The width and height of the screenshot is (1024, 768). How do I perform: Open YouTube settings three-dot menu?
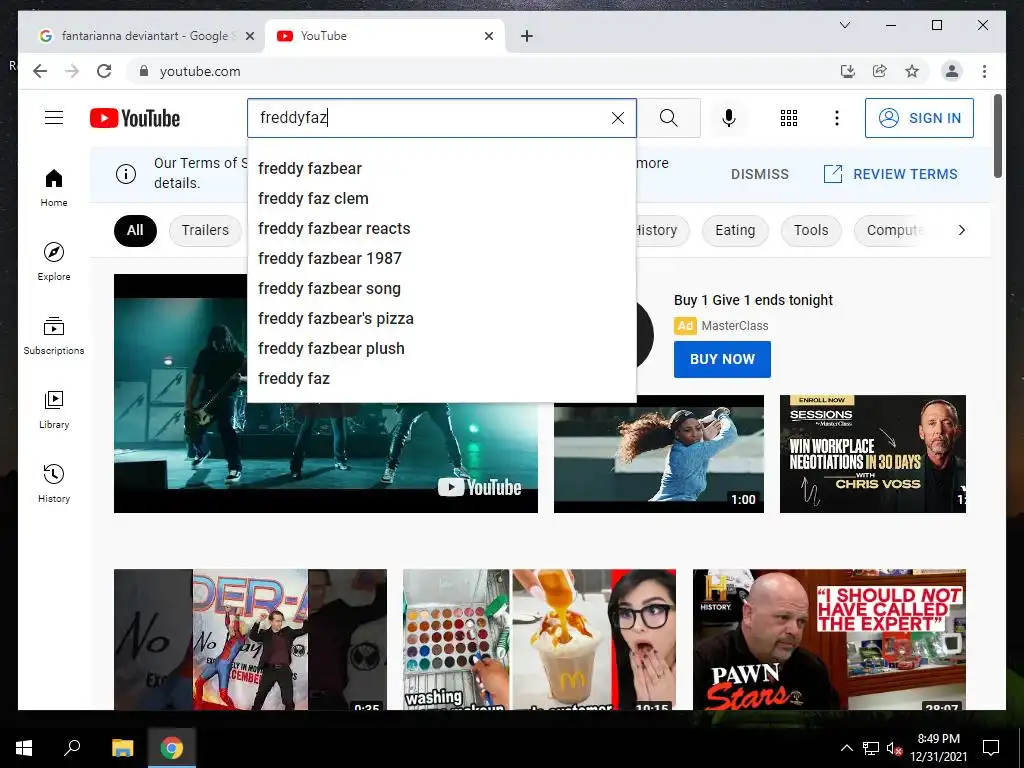coord(837,118)
